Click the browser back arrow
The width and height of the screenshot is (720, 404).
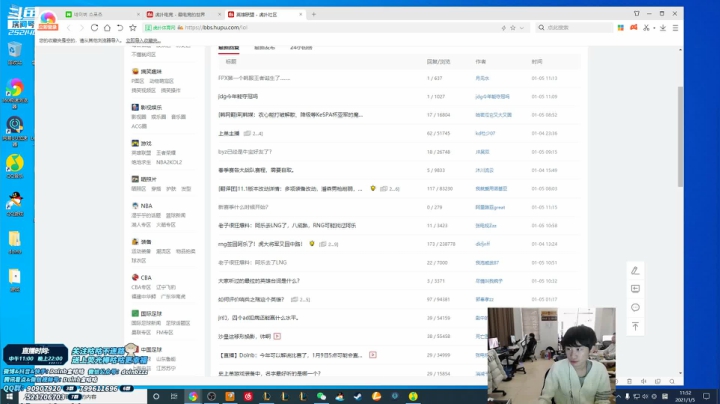pos(69,28)
